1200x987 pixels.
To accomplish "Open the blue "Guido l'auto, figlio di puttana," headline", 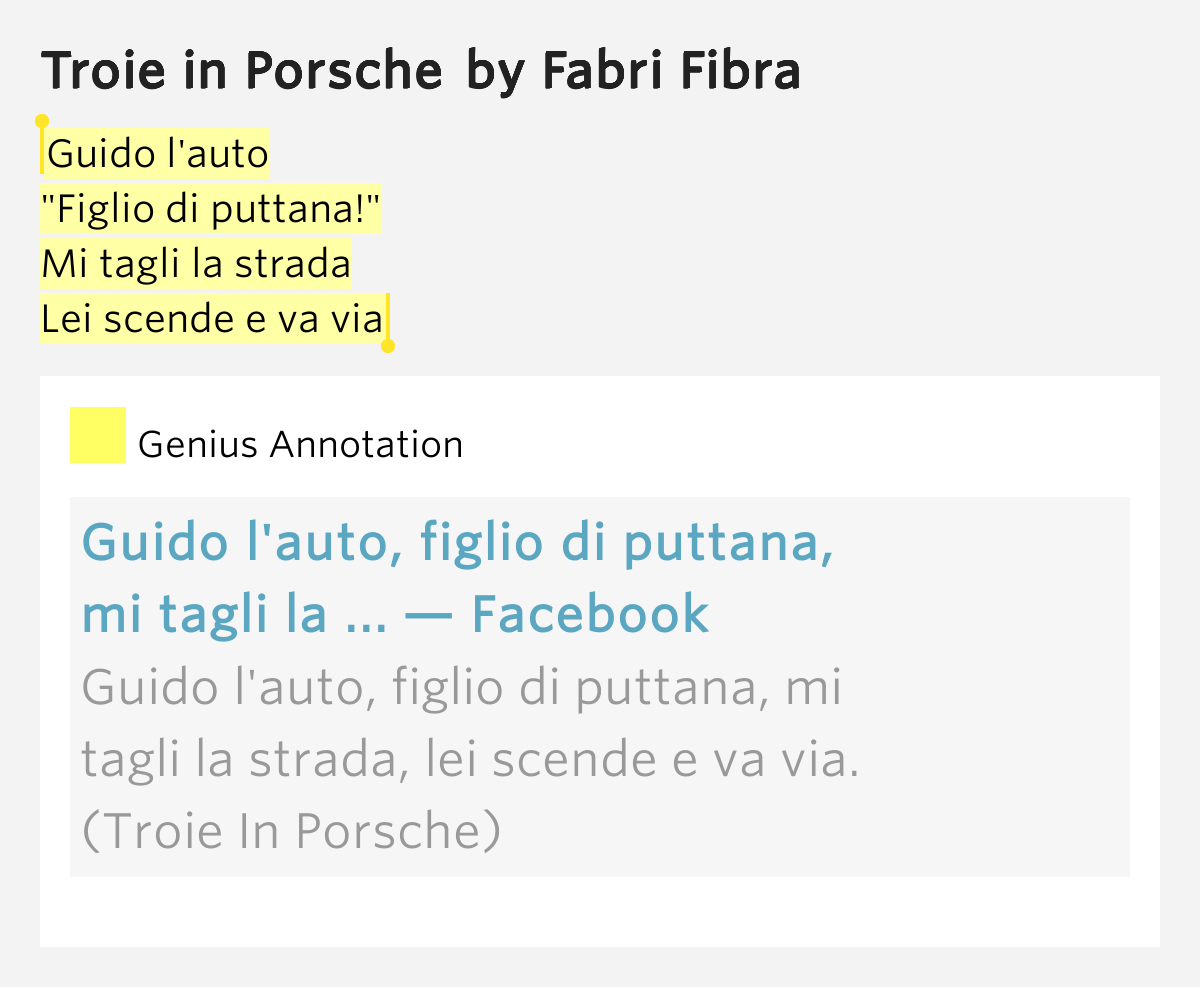I will tap(458, 542).
